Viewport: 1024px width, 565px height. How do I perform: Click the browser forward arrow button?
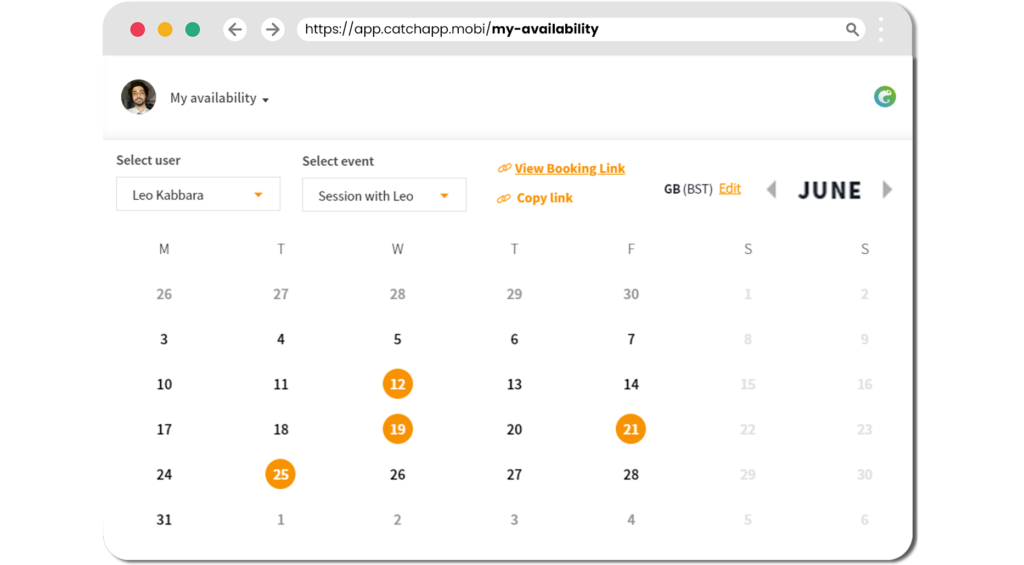click(x=273, y=29)
